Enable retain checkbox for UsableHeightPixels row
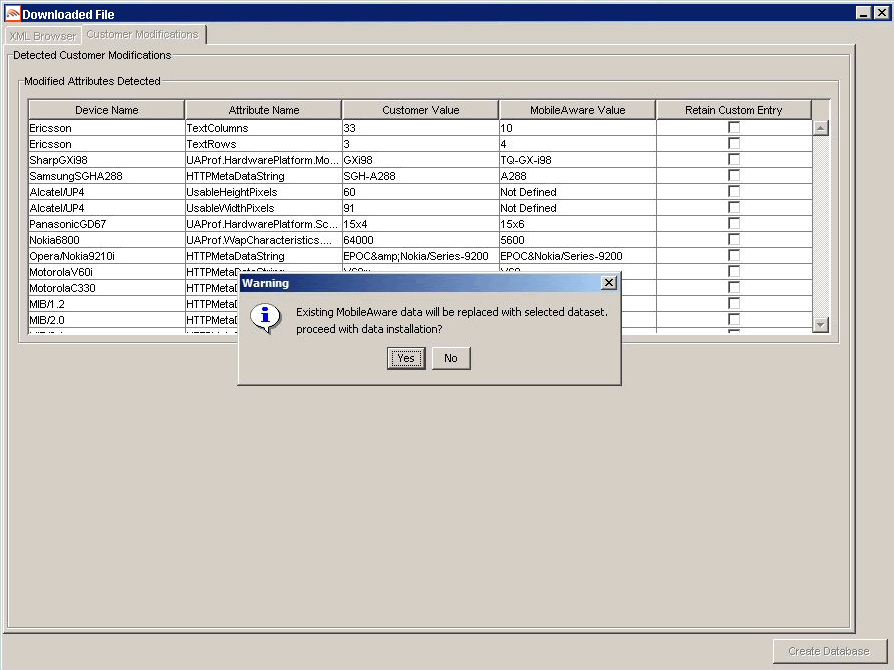The image size is (894, 670). [734, 191]
